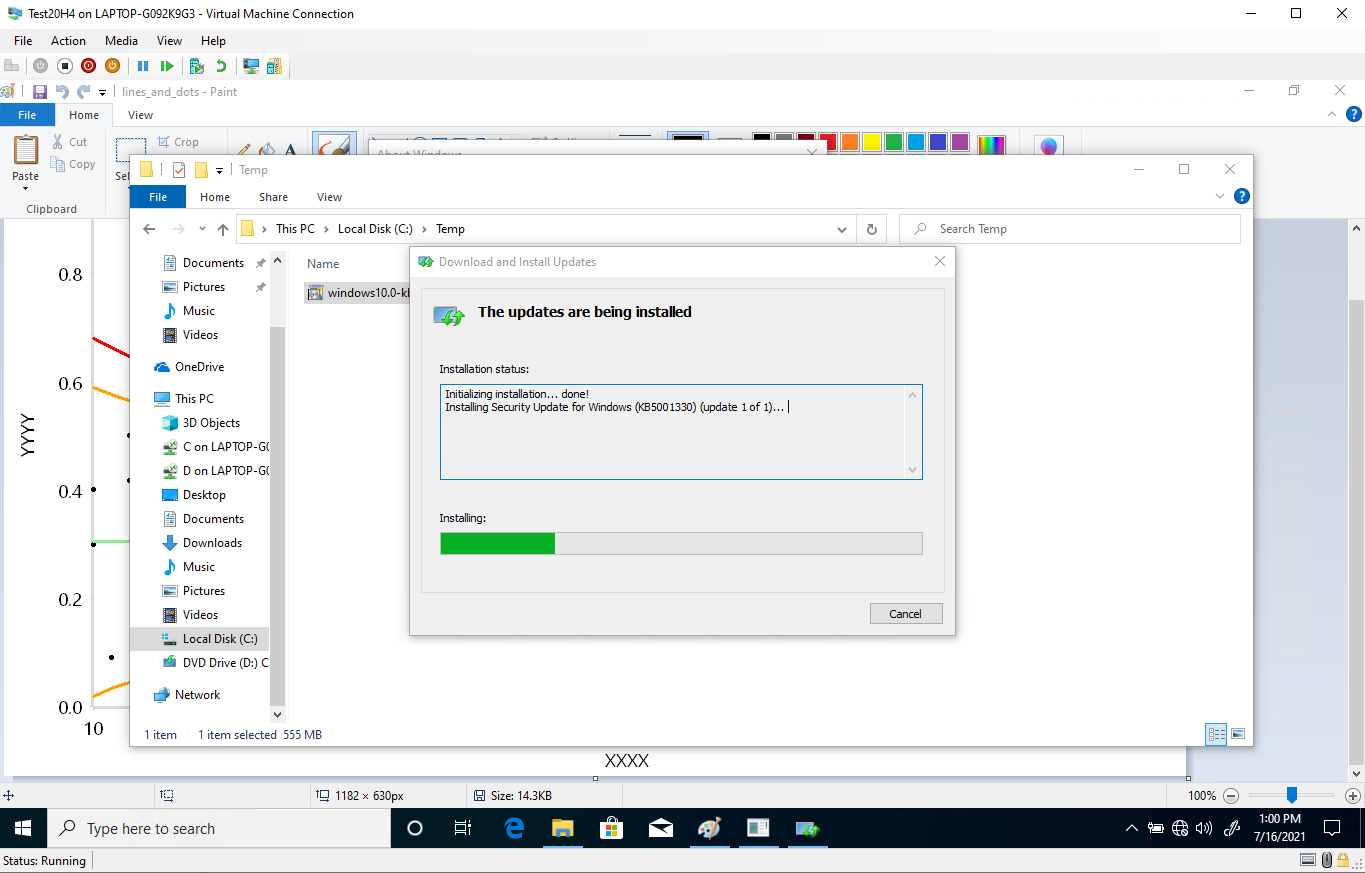Open Explorer Customize Quick Access Toolbar dropdown
This screenshot has height=873, width=1365.
coord(220,170)
